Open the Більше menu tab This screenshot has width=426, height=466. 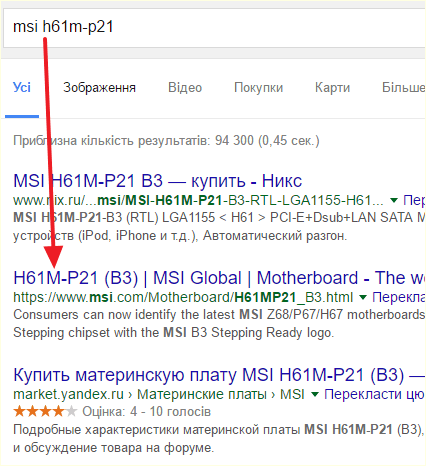point(404,88)
